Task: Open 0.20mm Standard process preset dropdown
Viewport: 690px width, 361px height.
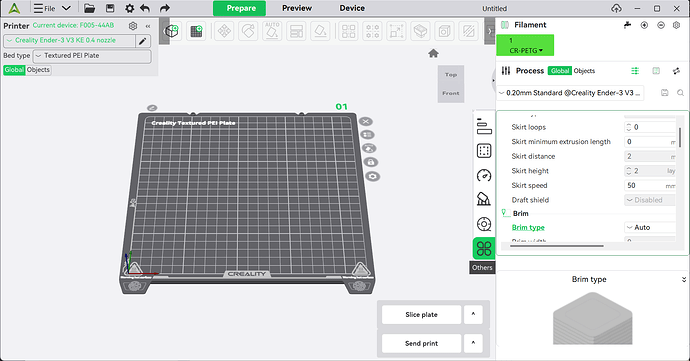Action: coord(570,93)
